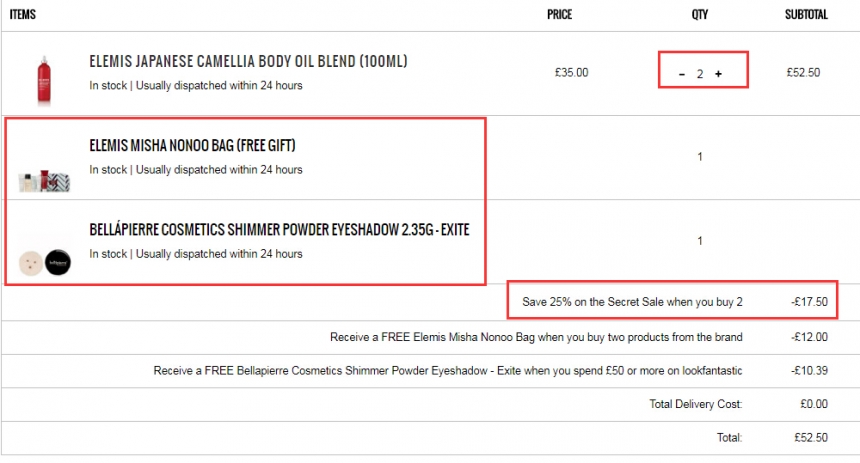Screen dimensions: 860x463
Task: Decrease quantity with the minus button
Action: click(682, 74)
